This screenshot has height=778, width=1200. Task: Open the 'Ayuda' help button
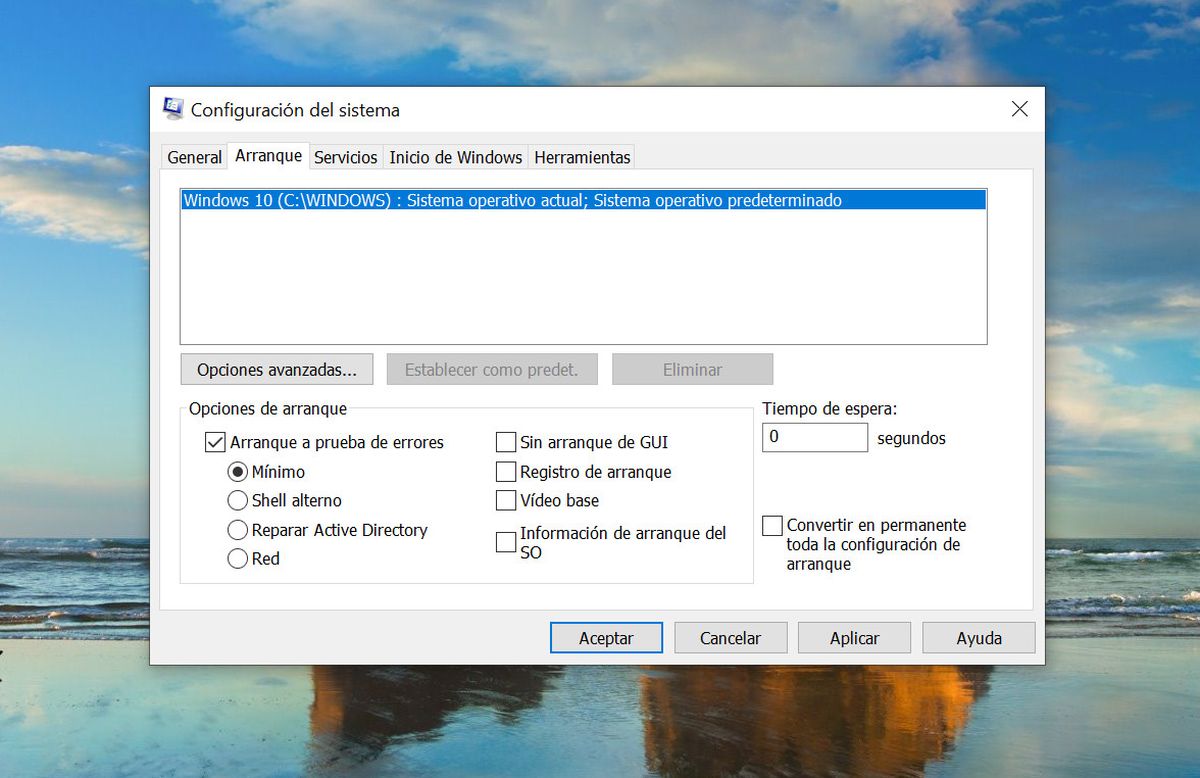point(978,637)
